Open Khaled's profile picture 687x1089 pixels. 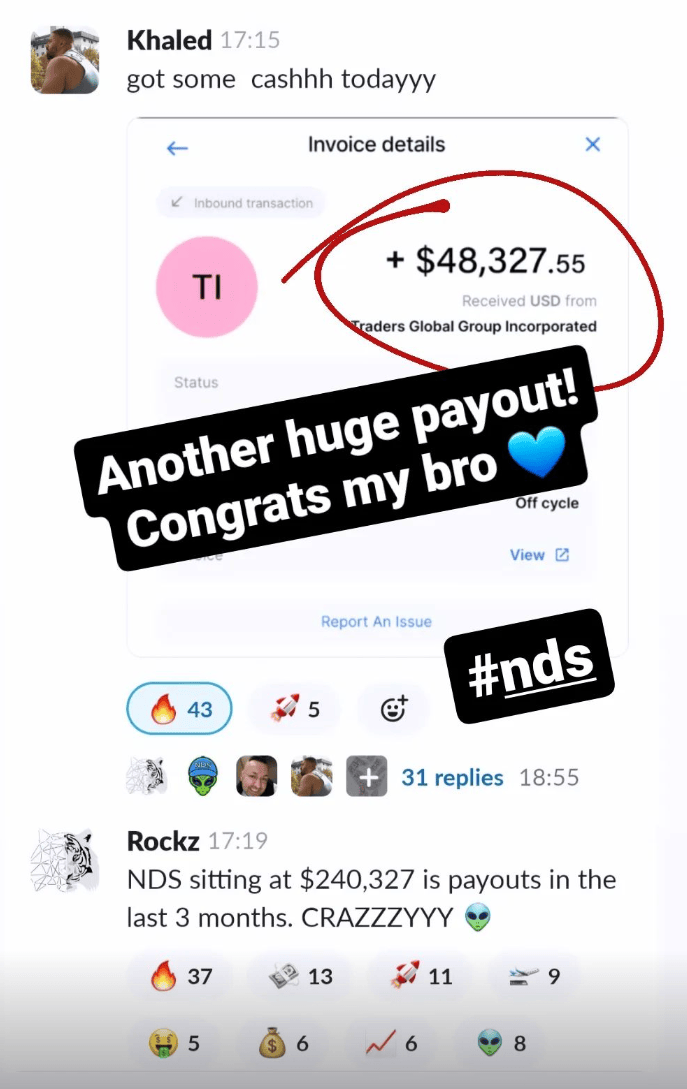65,60
